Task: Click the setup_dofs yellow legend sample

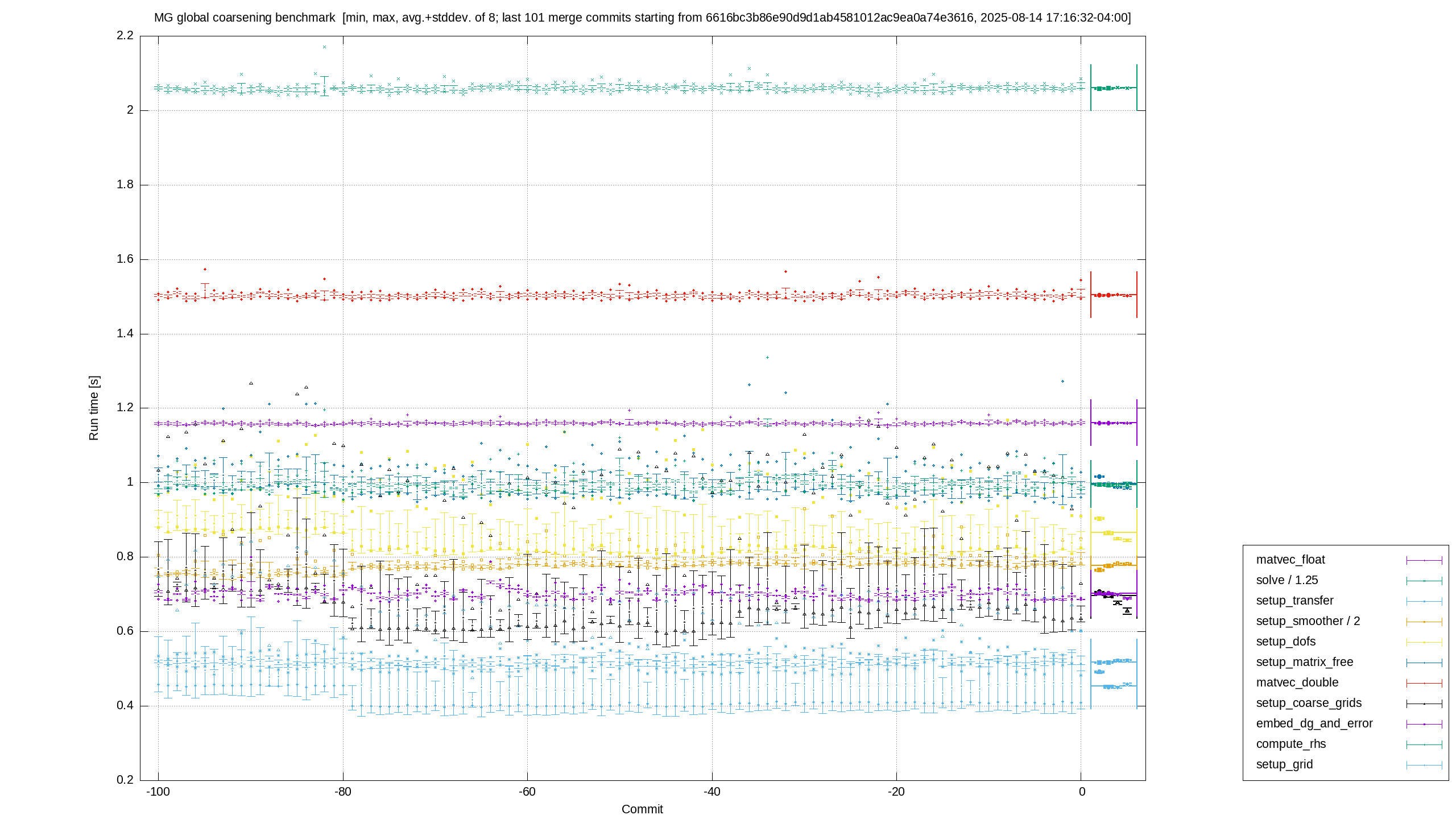Action: pos(1424,642)
